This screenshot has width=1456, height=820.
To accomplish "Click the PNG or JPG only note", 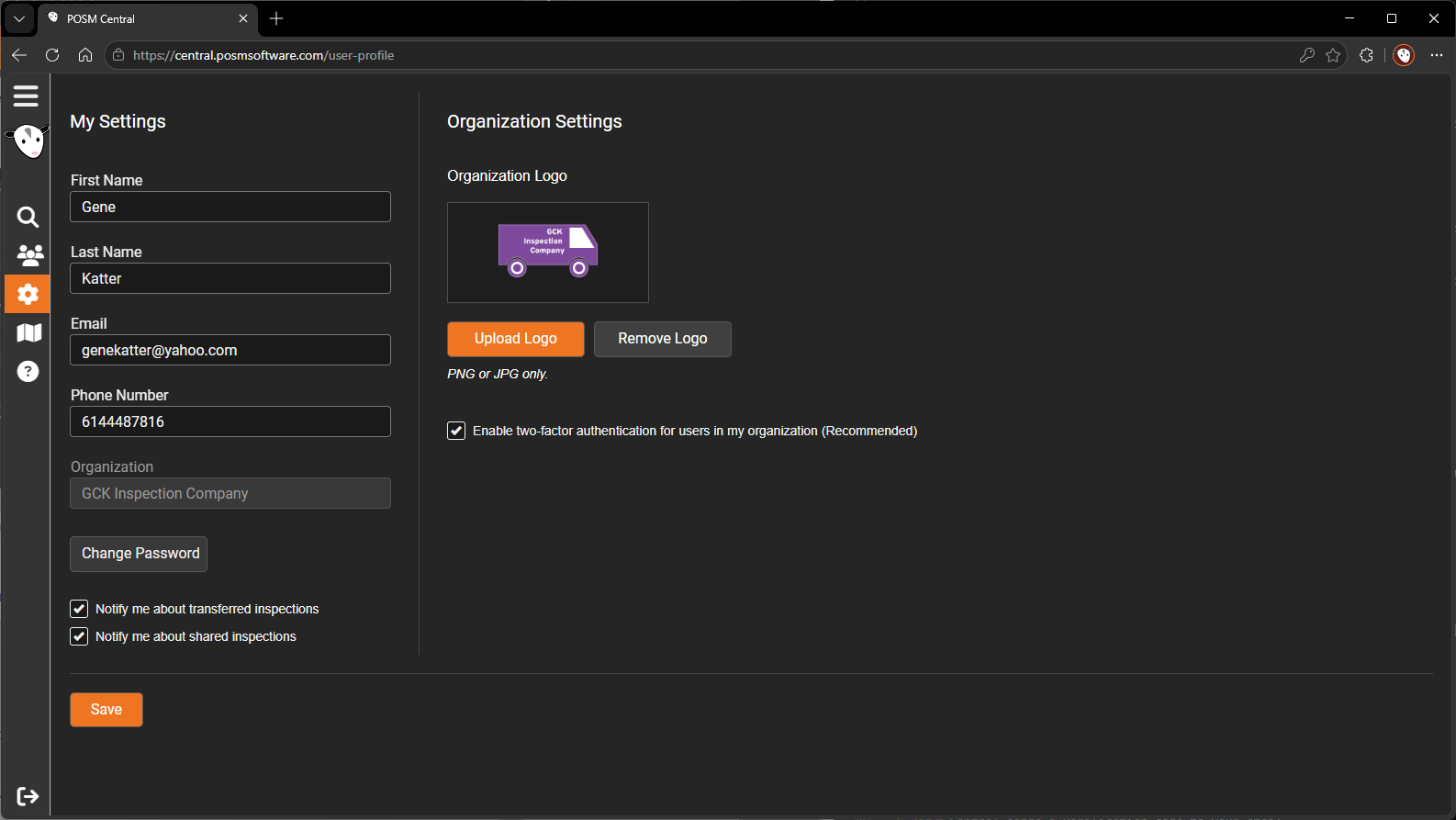I will pos(498,374).
